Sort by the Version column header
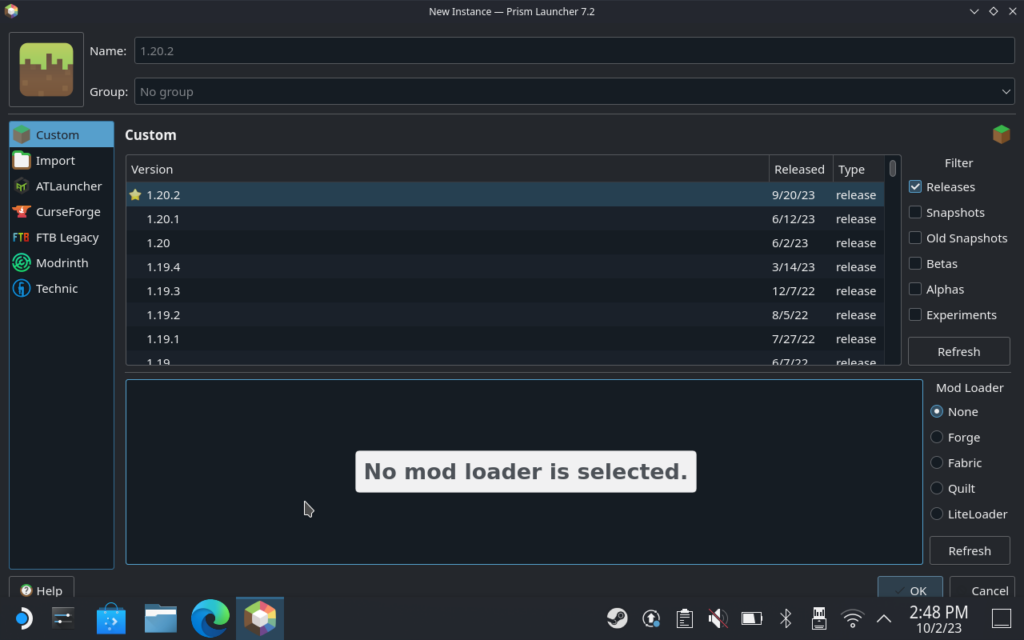 point(447,169)
